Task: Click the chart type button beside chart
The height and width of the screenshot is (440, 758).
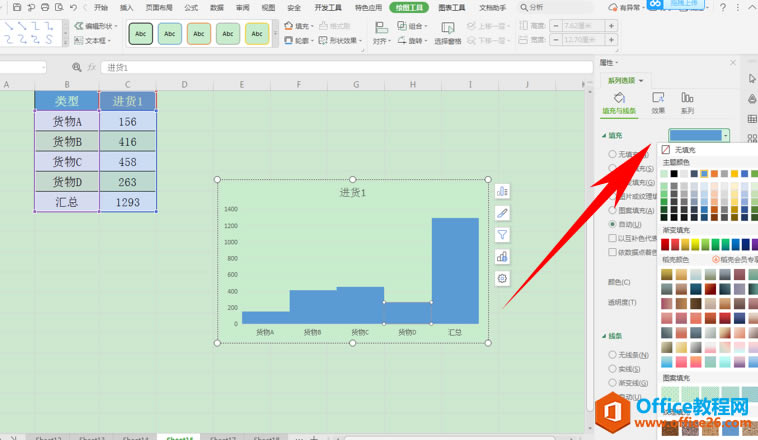Action: pos(502,257)
